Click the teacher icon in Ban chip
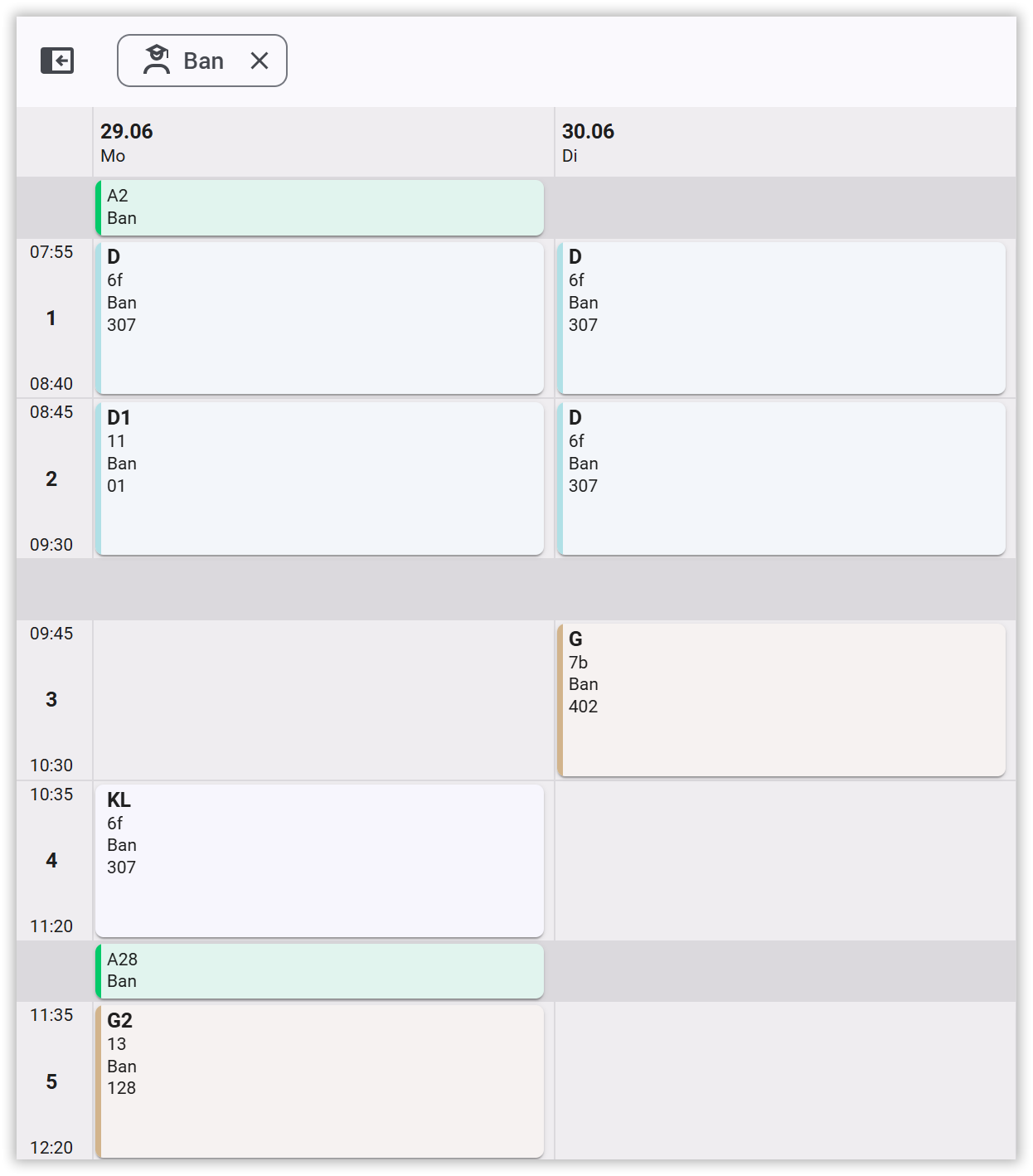Screen dimensions: 1033x1176 pos(157,60)
